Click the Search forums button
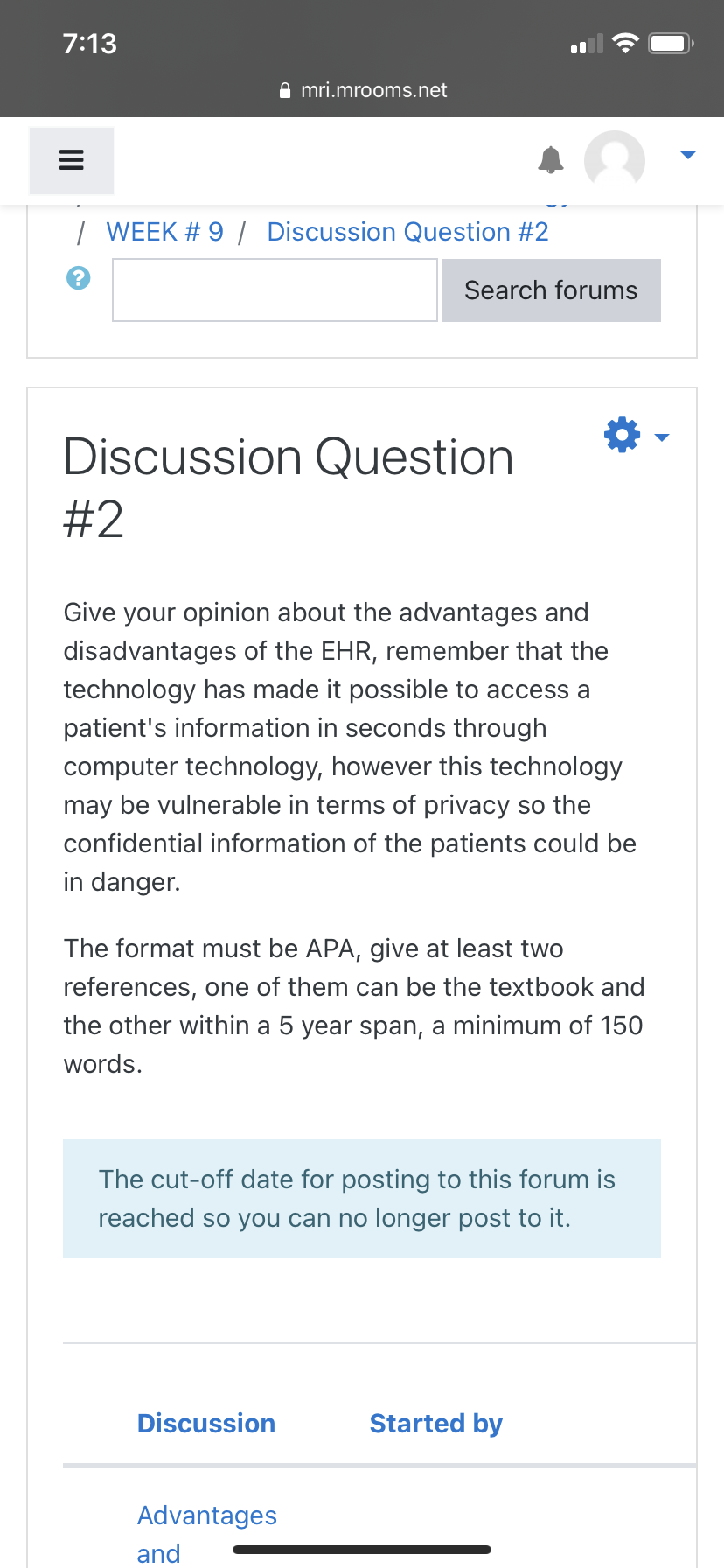This screenshot has height=1568, width=724. click(x=551, y=290)
